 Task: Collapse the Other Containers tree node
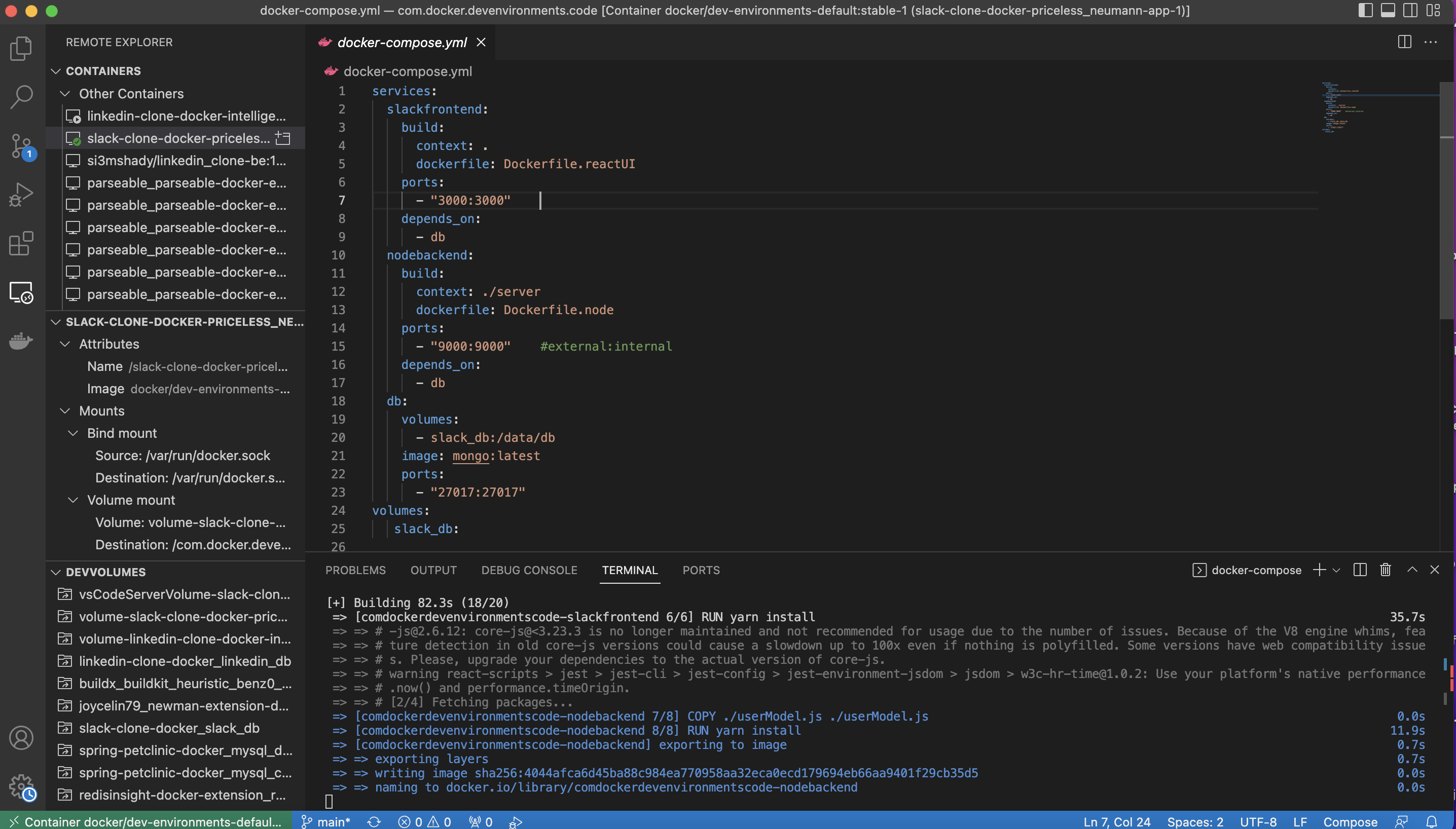[65, 93]
